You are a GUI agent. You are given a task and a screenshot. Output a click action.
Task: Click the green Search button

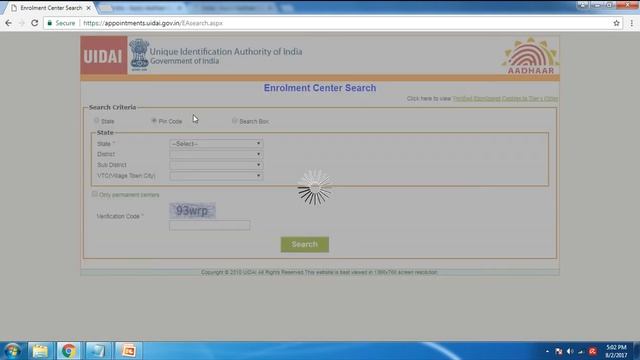pos(304,244)
